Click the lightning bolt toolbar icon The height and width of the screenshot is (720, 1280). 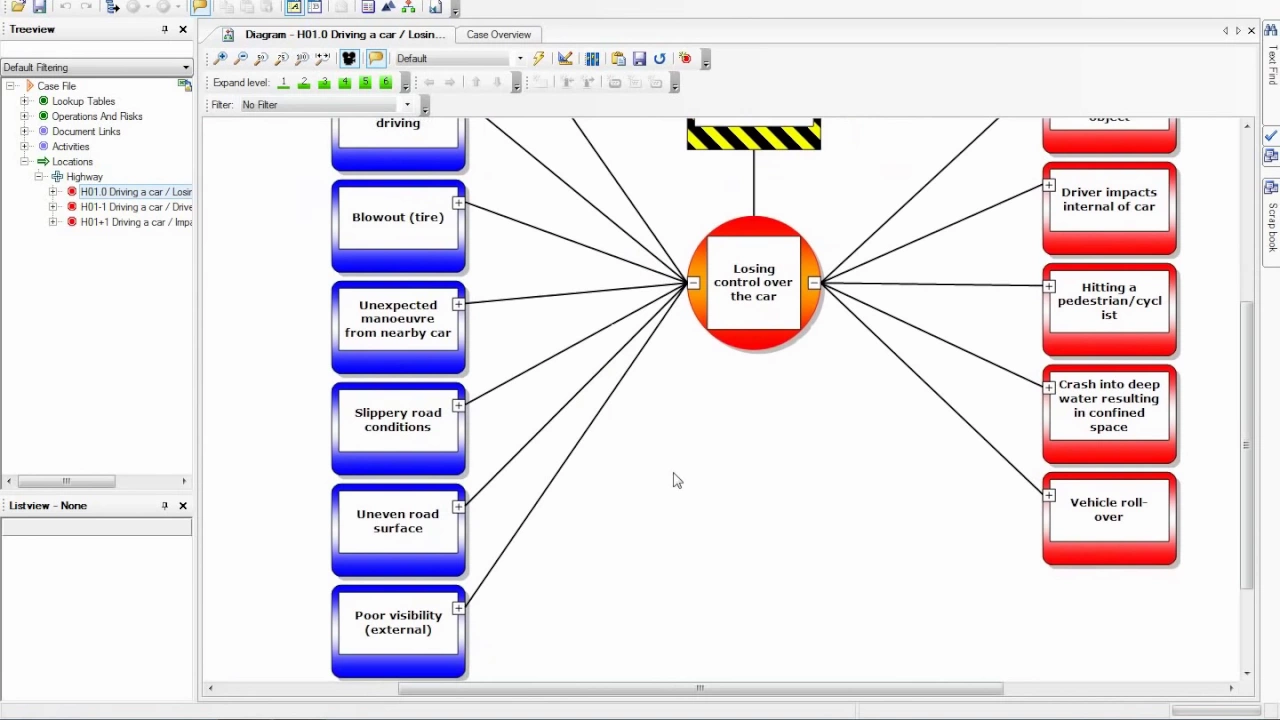[x=539, y=59]
